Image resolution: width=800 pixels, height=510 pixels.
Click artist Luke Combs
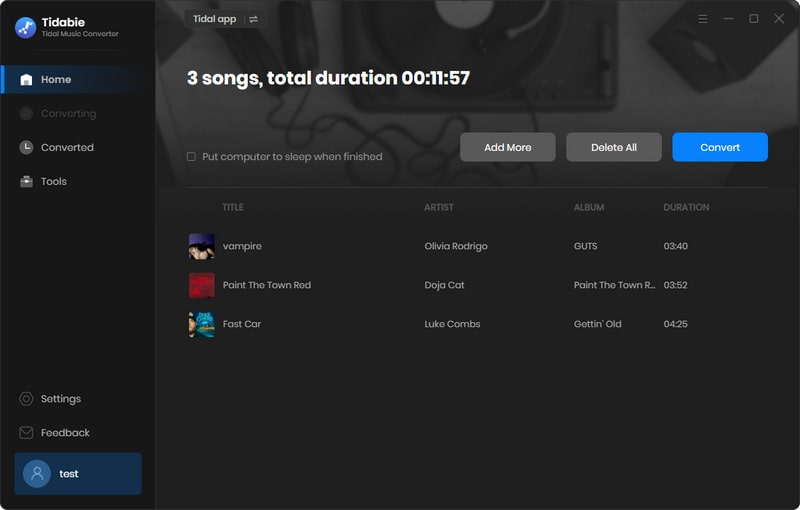tap(453, 324)
